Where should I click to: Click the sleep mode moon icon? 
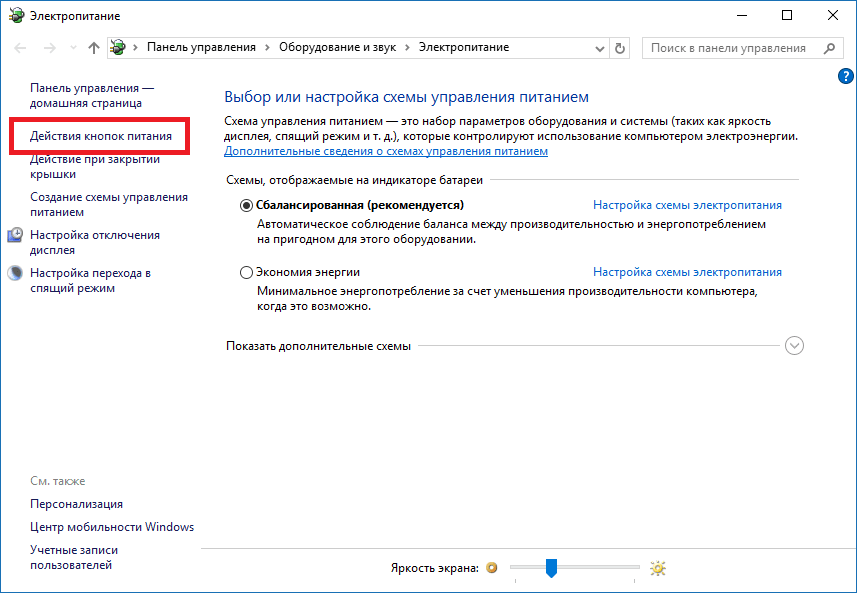[x=15, y=273]
